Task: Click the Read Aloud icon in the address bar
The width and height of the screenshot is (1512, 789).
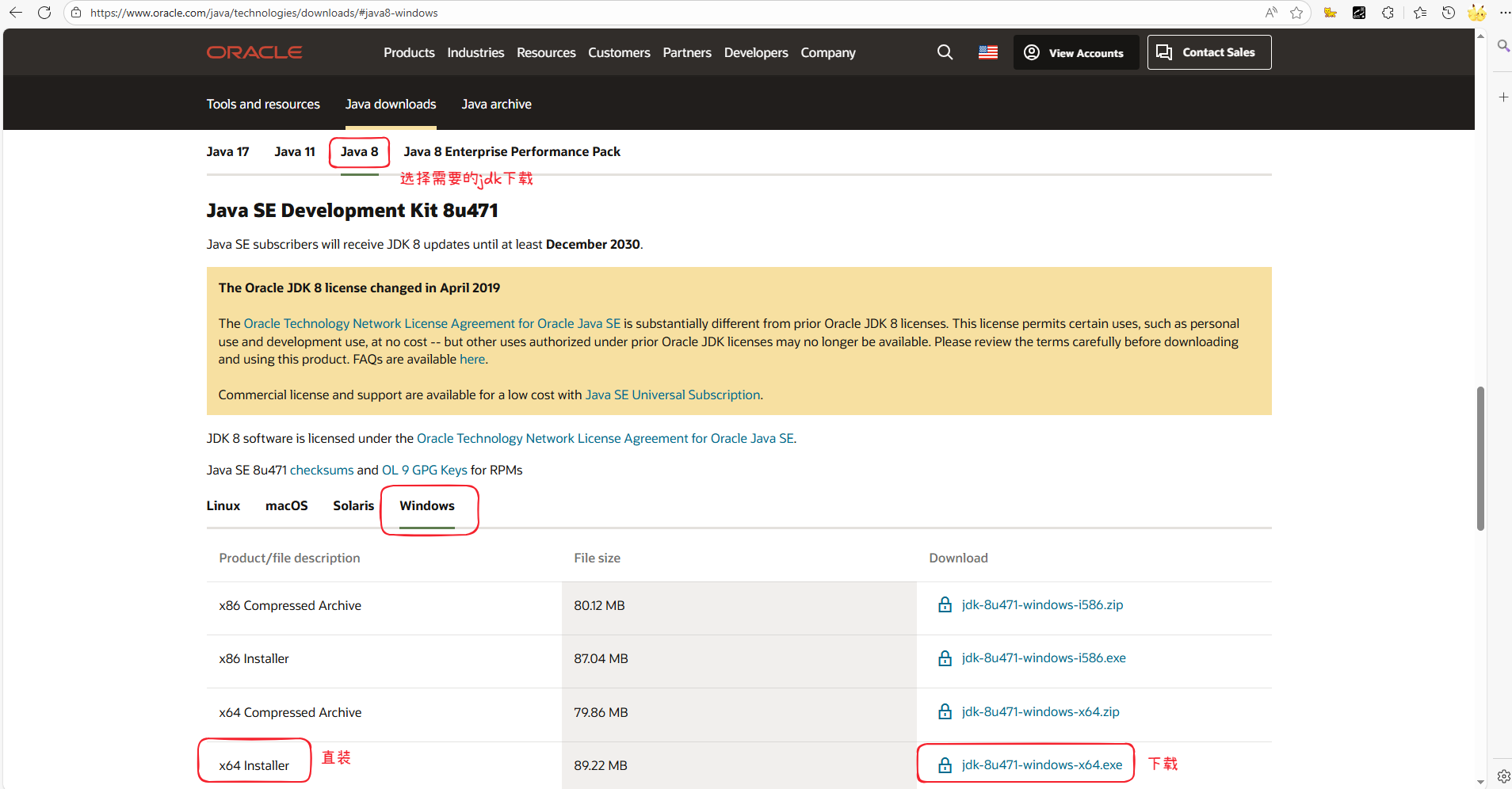Action: click(x=1271, y=13)
